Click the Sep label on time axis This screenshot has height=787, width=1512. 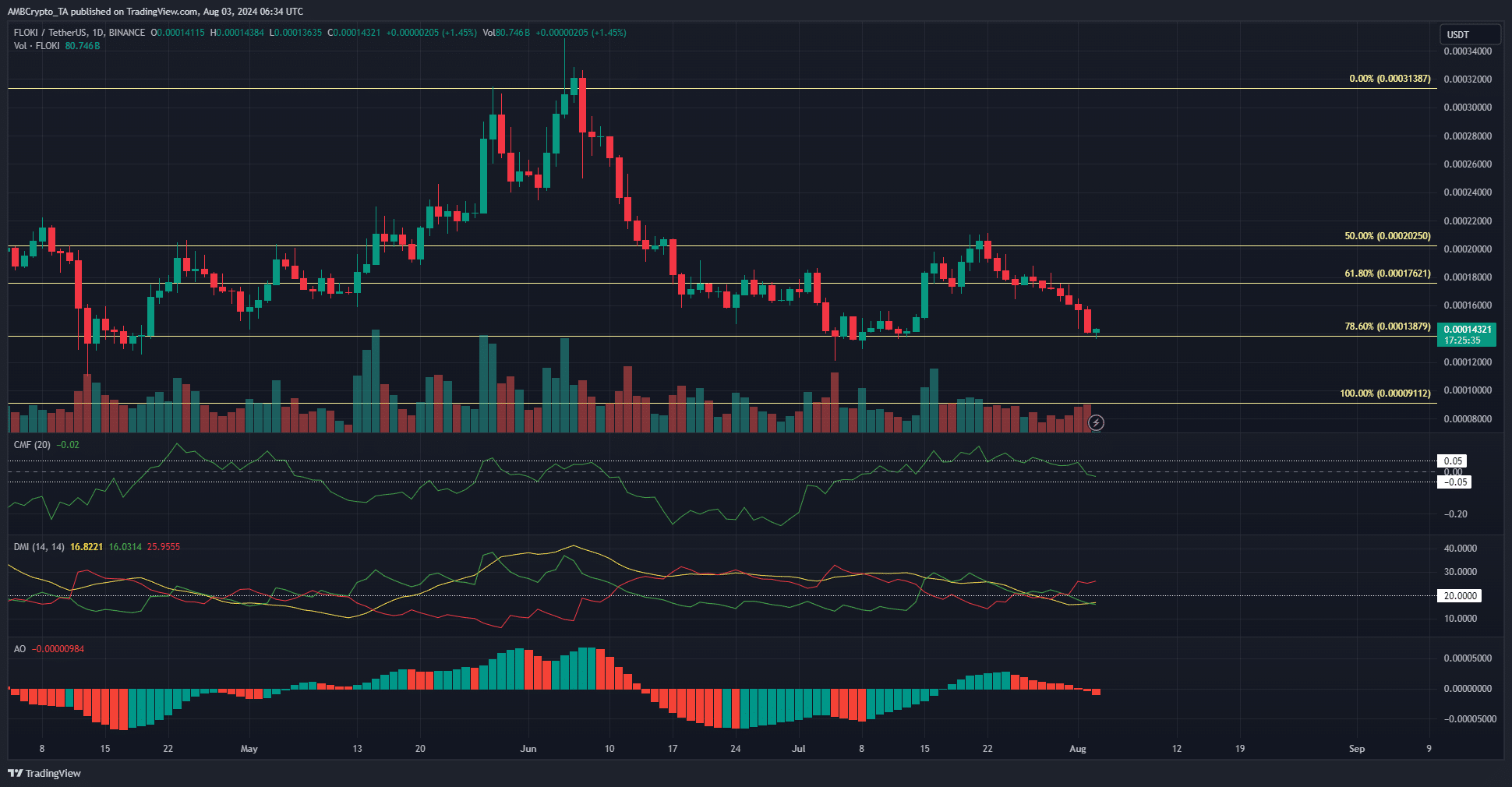pos(1357,749)
